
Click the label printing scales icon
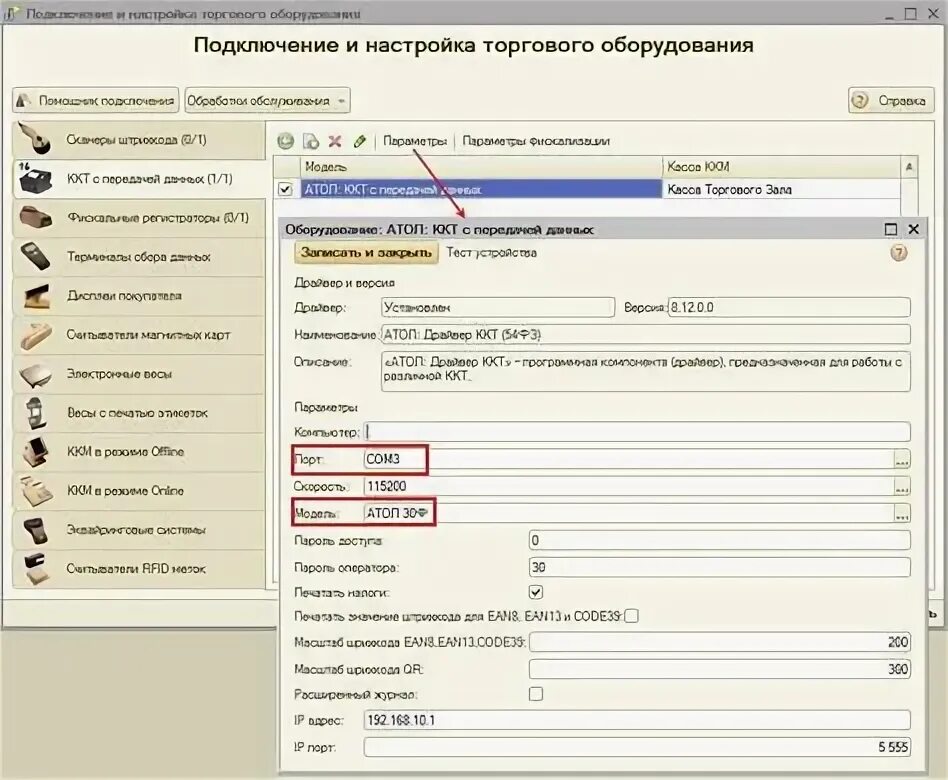(x=35, y=412)
